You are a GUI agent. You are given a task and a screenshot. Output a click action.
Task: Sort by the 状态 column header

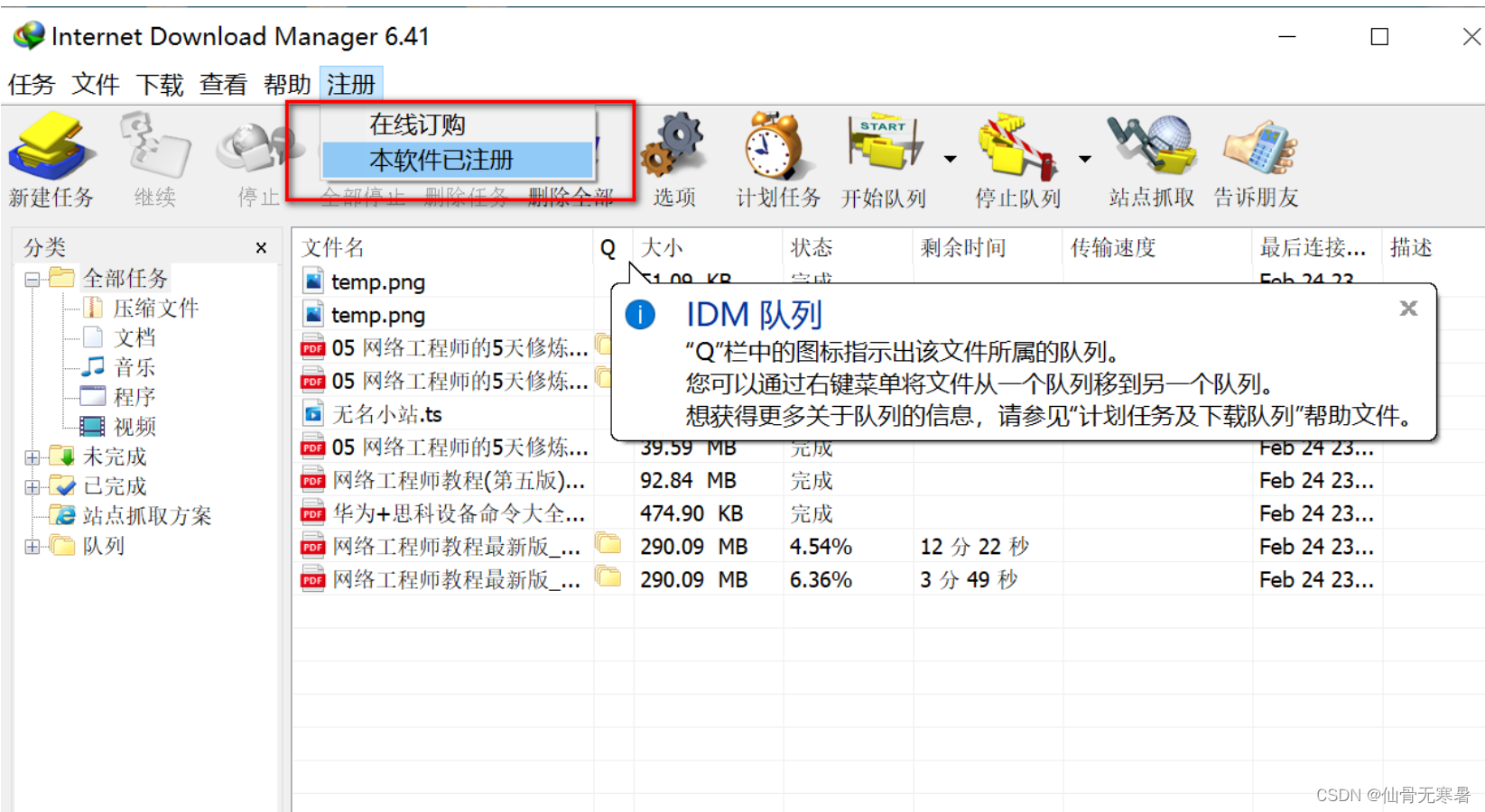[848, 248]
